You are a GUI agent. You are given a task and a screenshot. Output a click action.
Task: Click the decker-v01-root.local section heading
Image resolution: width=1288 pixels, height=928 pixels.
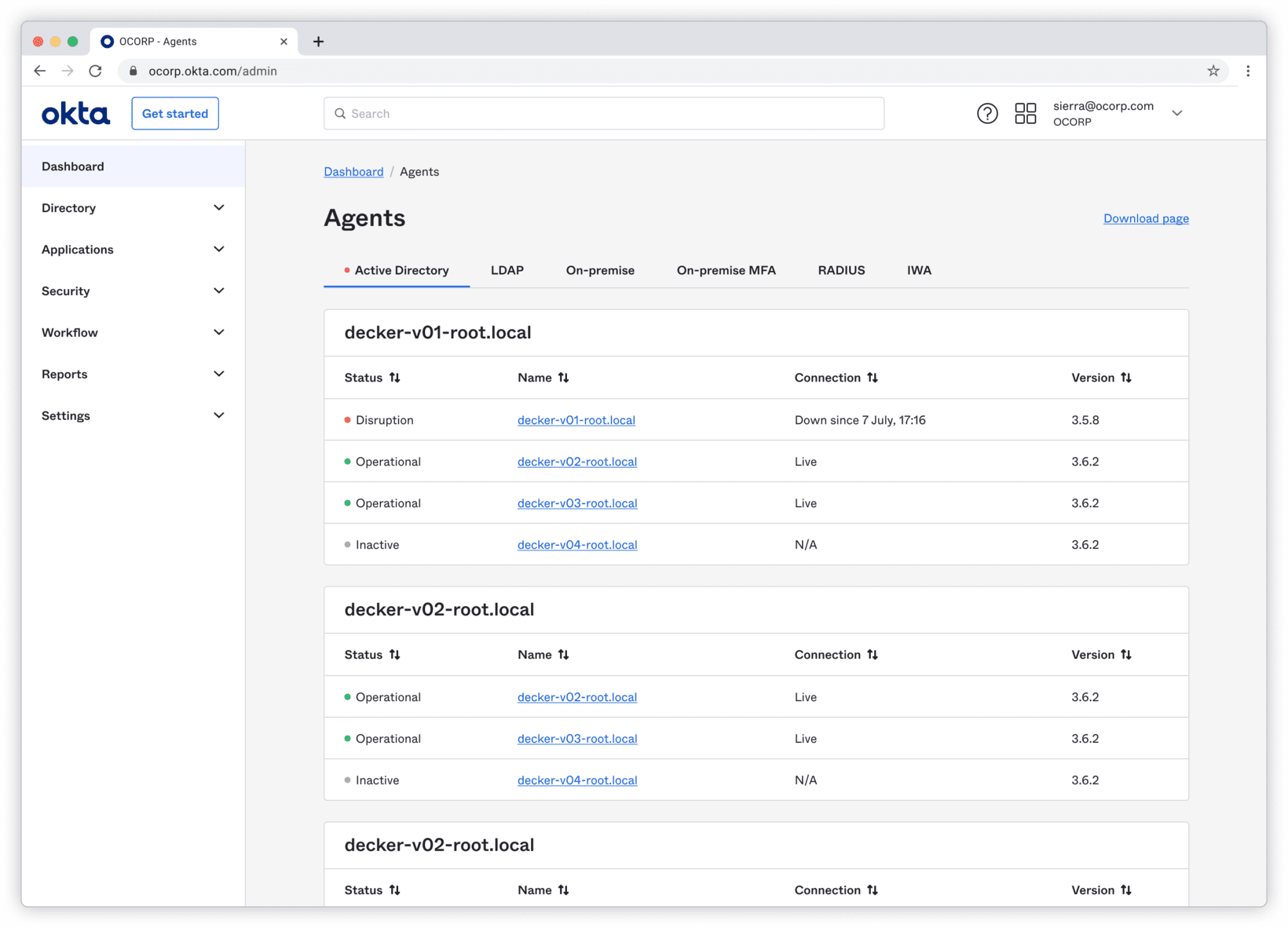437,333
